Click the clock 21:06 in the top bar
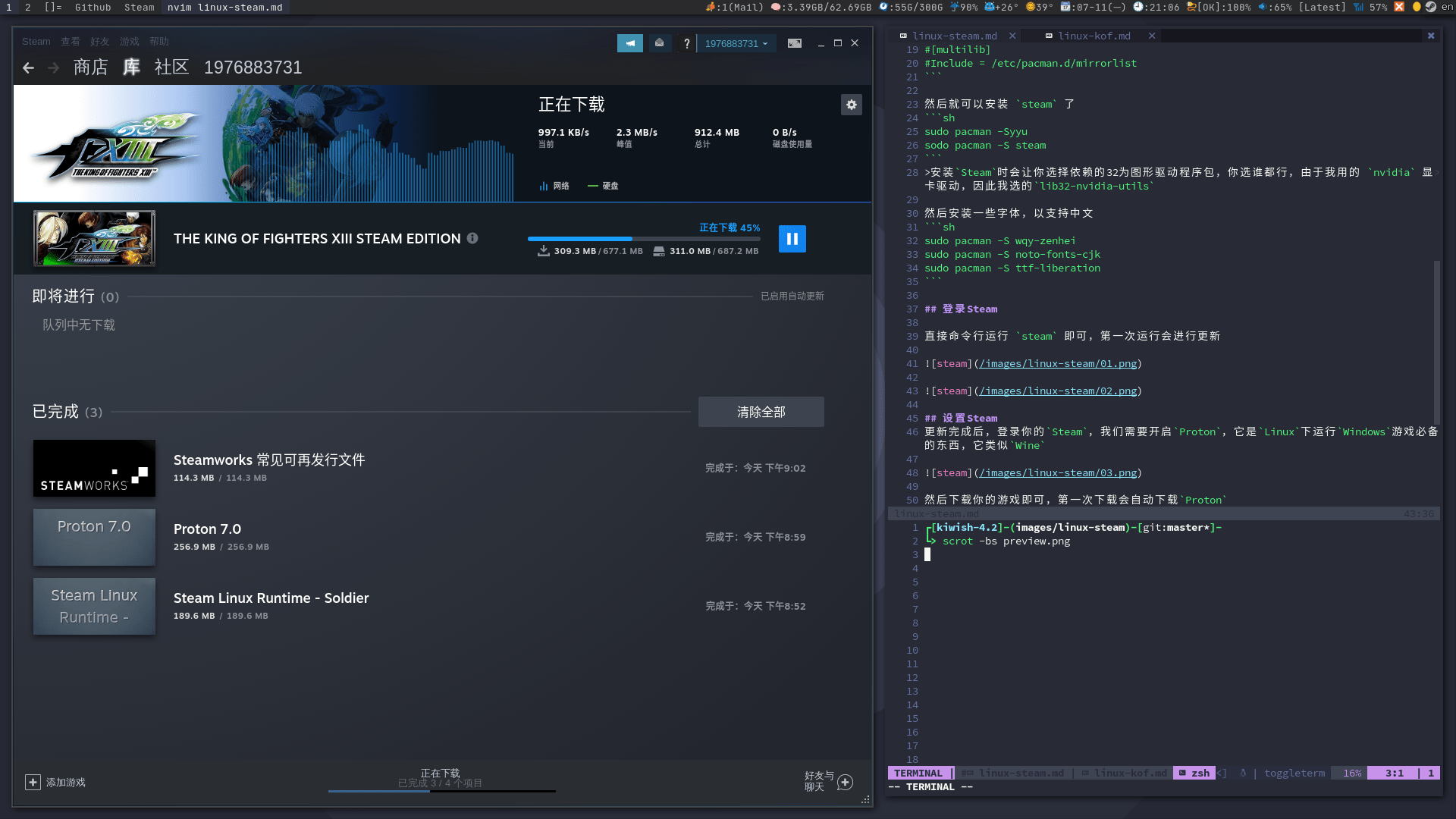The width and height of the screenshot is (1456, 819). pos(1156,7)
